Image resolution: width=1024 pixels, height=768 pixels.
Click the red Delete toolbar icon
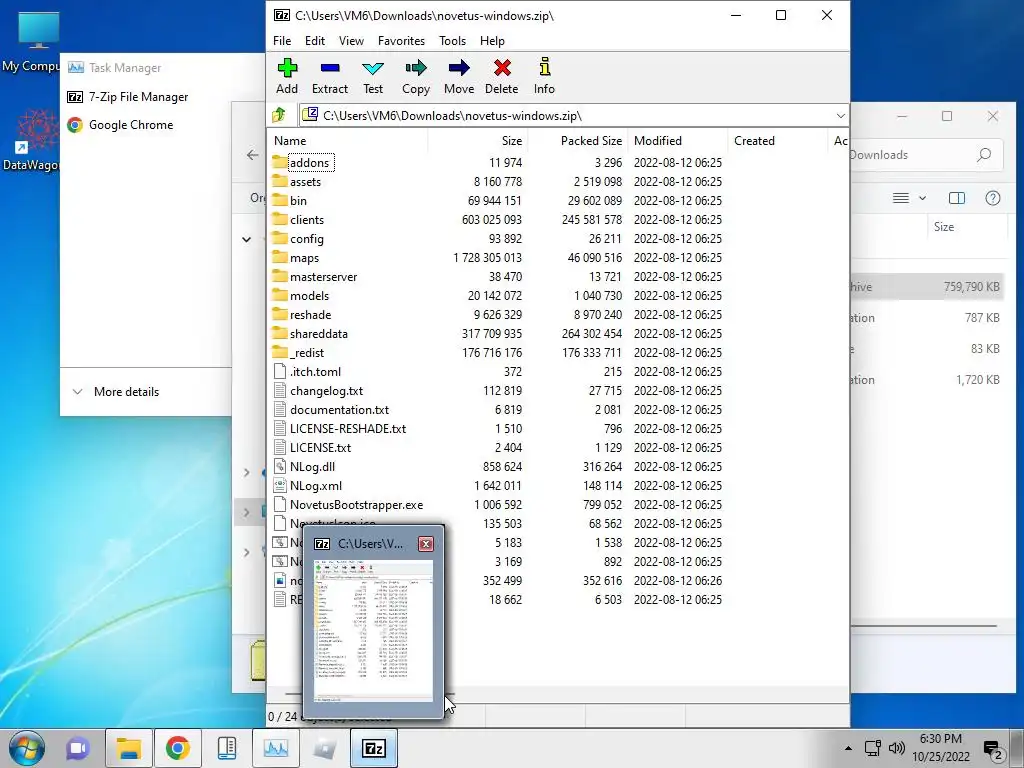pyautogui.click(x=502, y=76)
